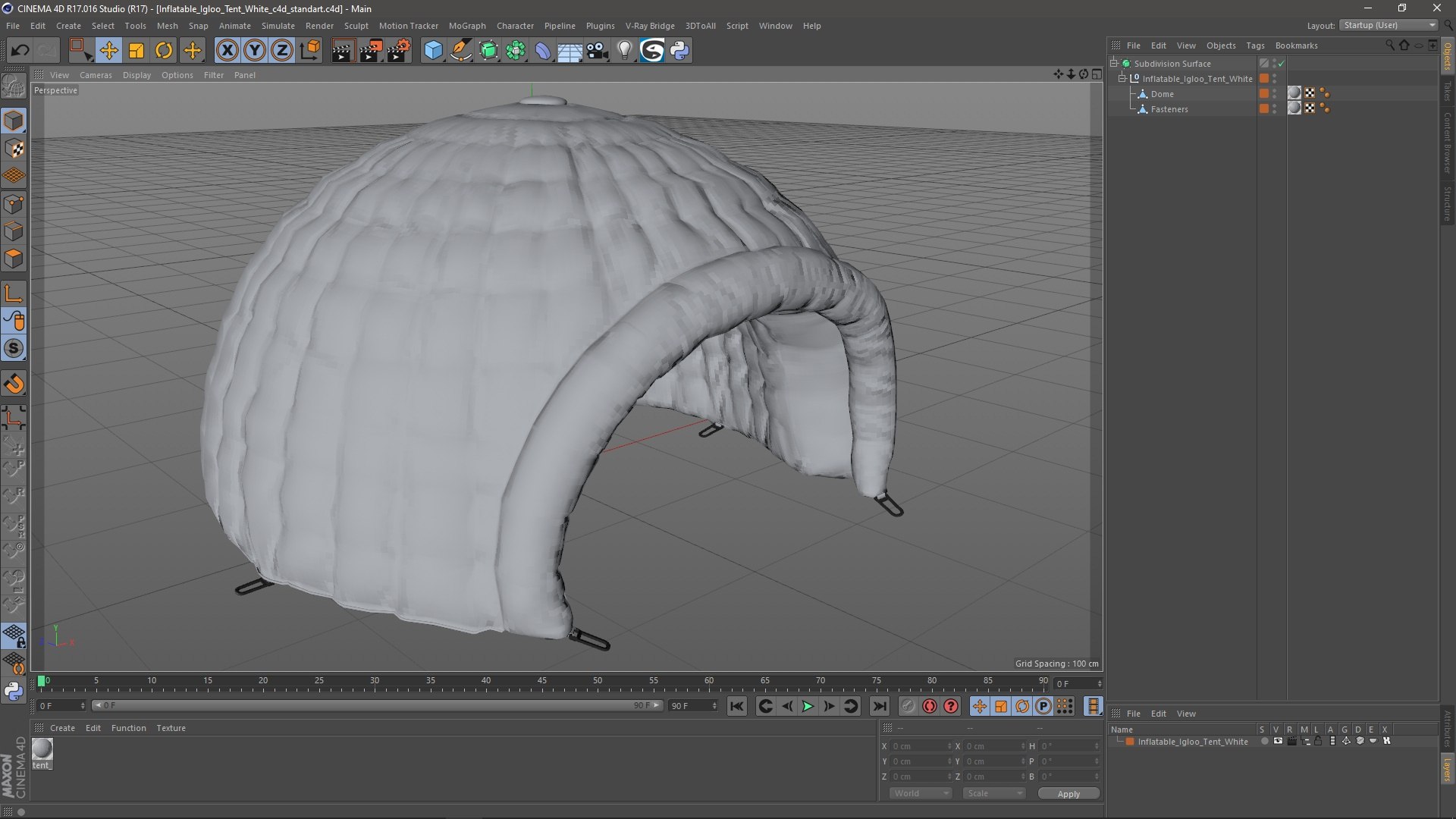
Task: Open the Layout Startup dropdown
Action: (x=1389, y=25)
